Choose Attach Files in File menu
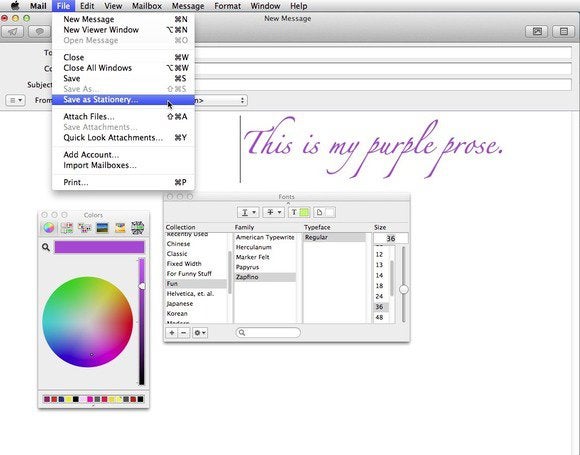Image resolution: width=580 pixels, height=455 pixels. 123,117
